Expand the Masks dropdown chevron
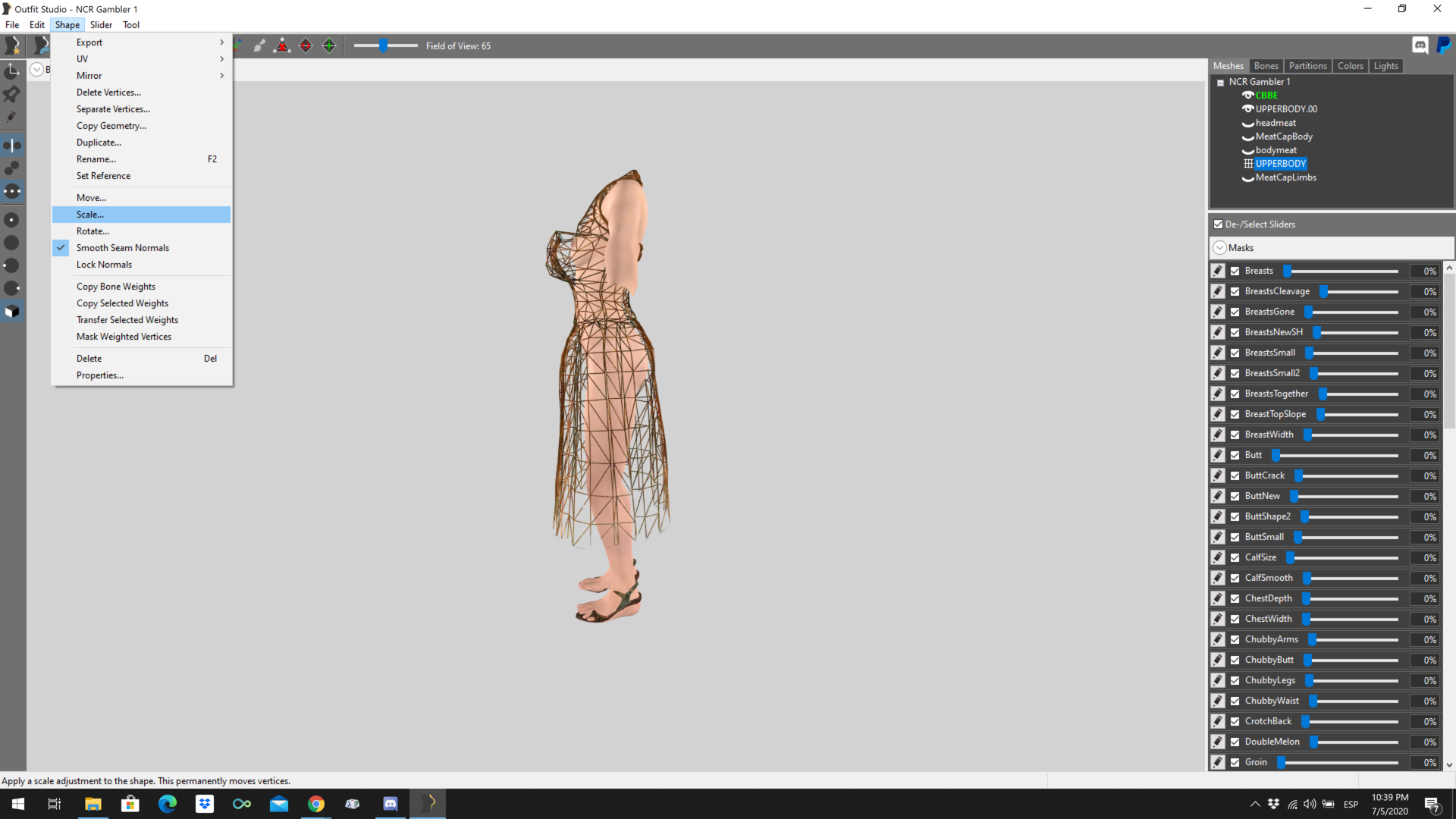This screenshot has width=1456, height=819. (x=1219, y=248)
